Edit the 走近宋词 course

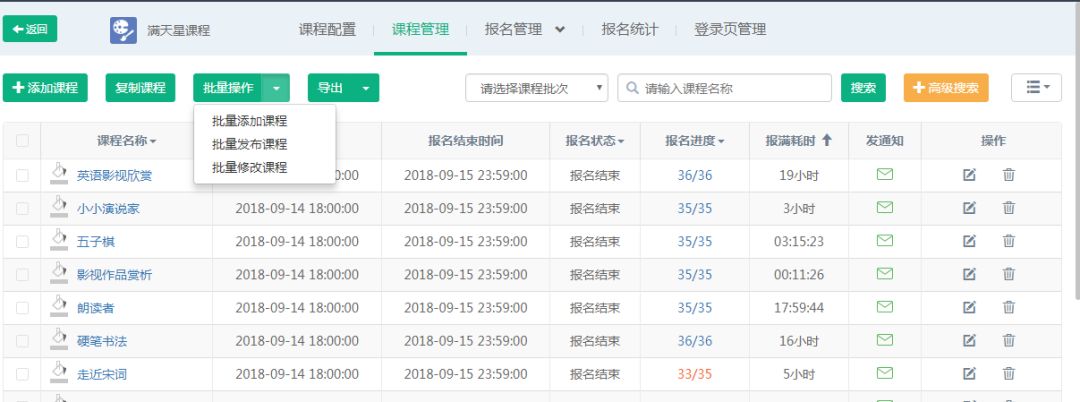969,373
